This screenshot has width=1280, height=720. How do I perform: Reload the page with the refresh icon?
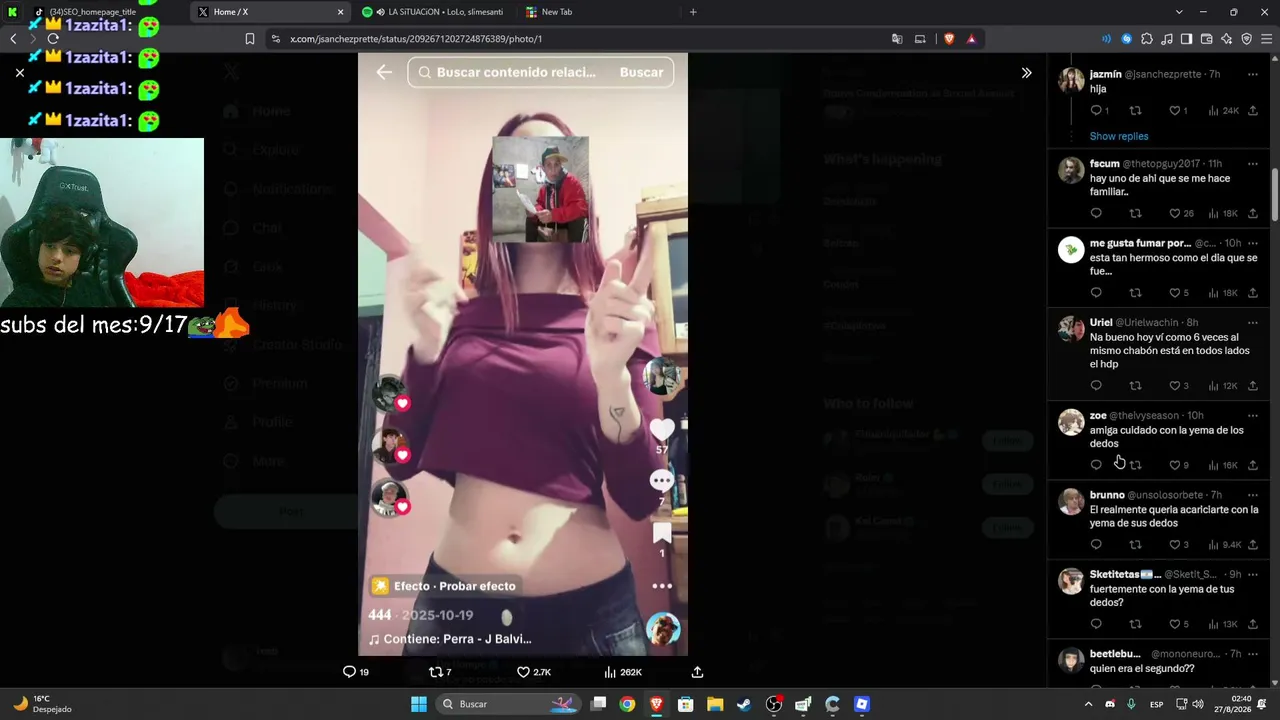[x=53, y=39]
